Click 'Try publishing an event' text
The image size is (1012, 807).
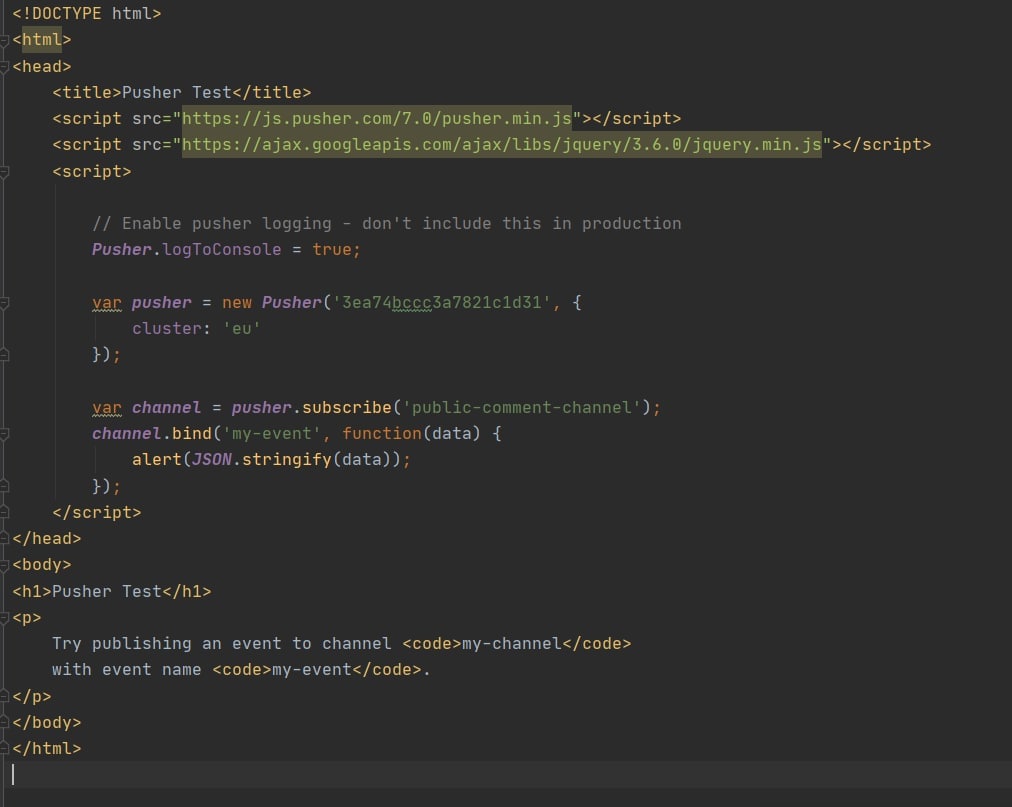point(167,644)
